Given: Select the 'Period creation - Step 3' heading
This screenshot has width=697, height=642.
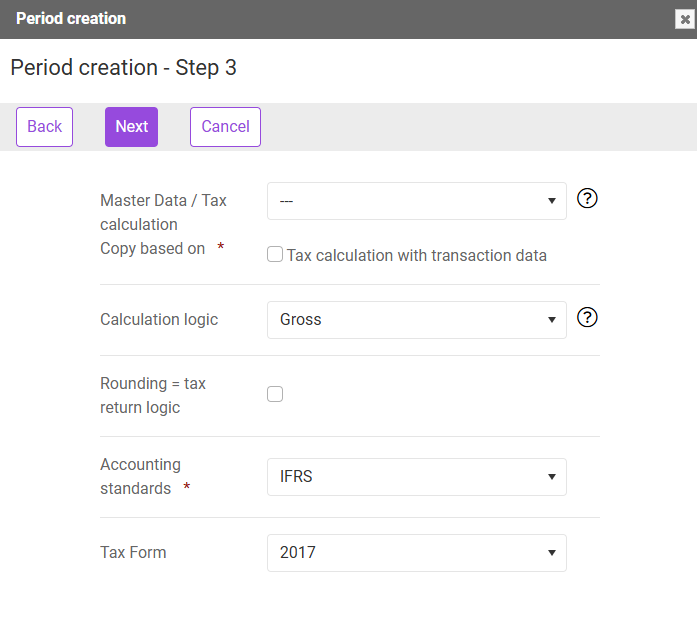Looking at the screenshot, I should click(124, 68).
